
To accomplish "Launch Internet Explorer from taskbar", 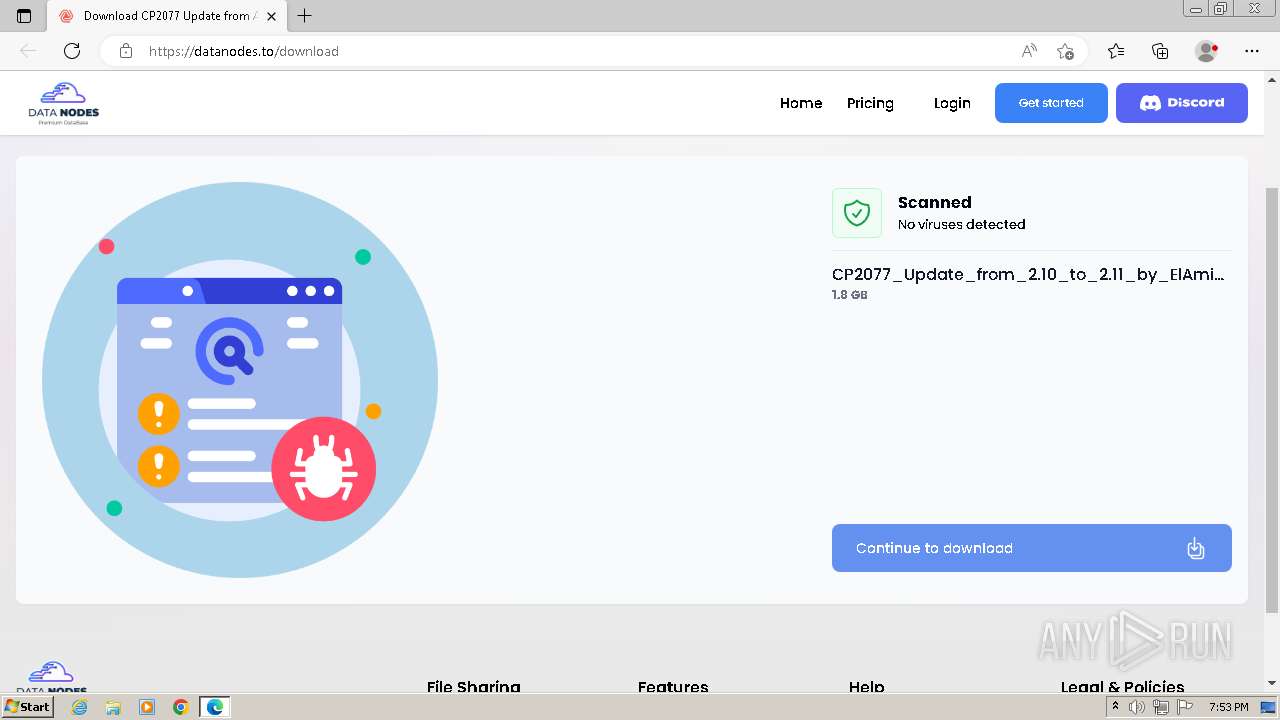I will 80,707.
